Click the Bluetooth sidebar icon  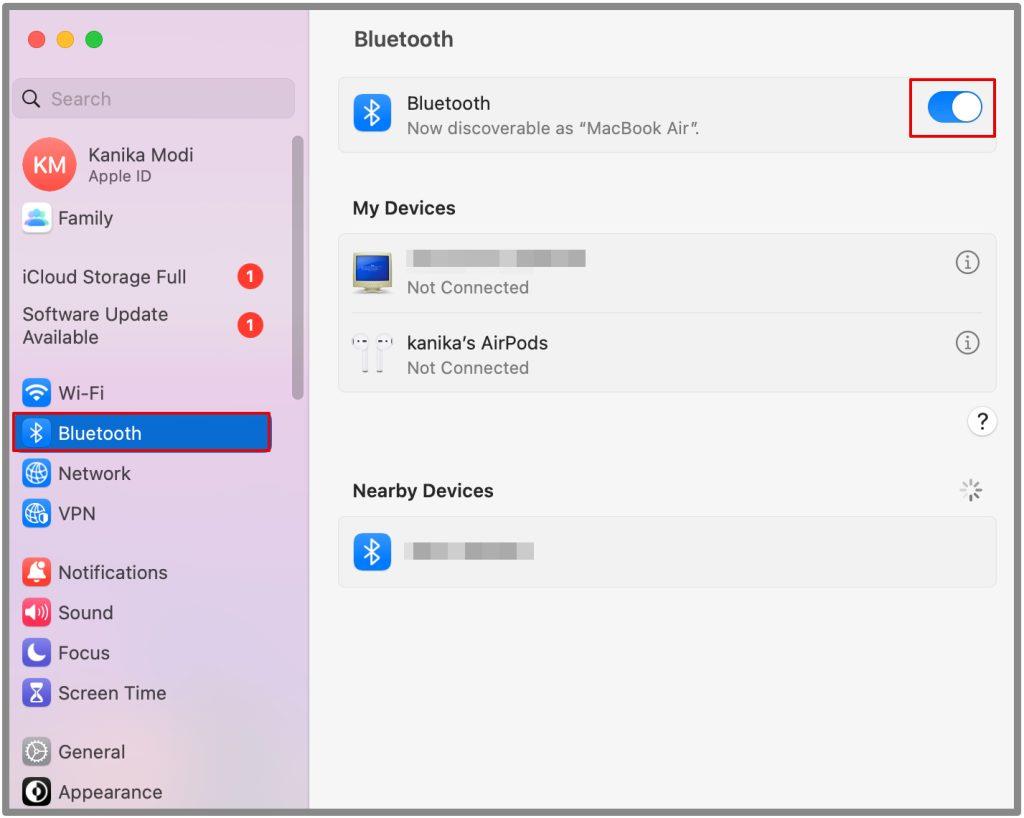pyautogui.click(x=37, y=433)
